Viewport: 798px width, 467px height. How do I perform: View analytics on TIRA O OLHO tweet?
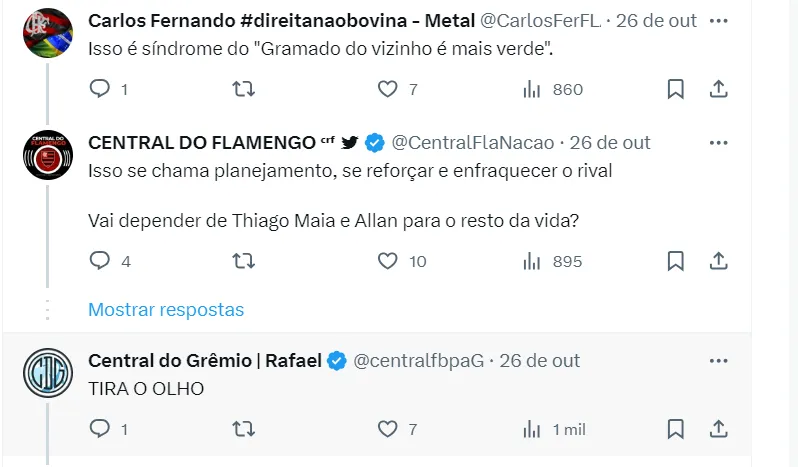554,429
